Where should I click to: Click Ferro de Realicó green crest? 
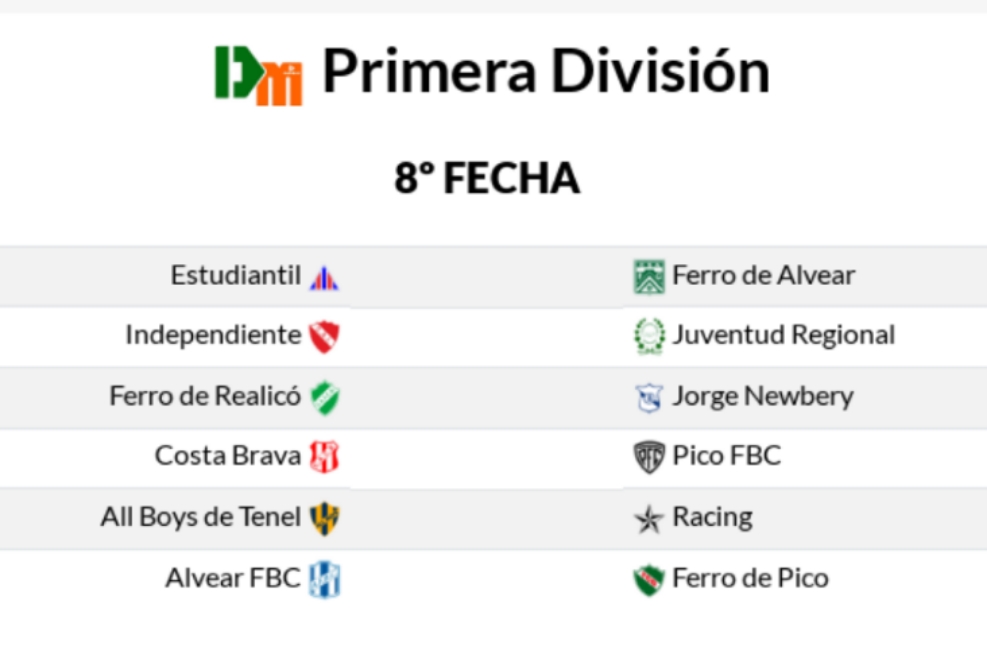point(324,397)
